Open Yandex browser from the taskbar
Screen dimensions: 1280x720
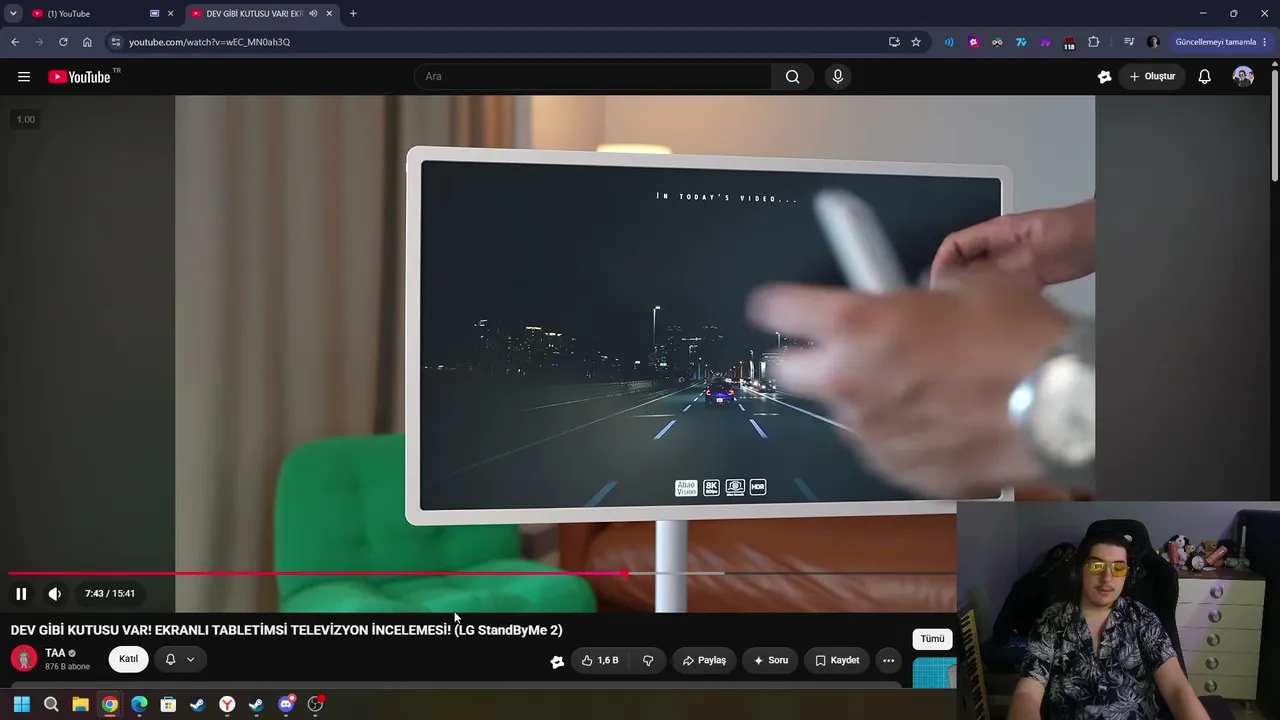pos(227,704)
